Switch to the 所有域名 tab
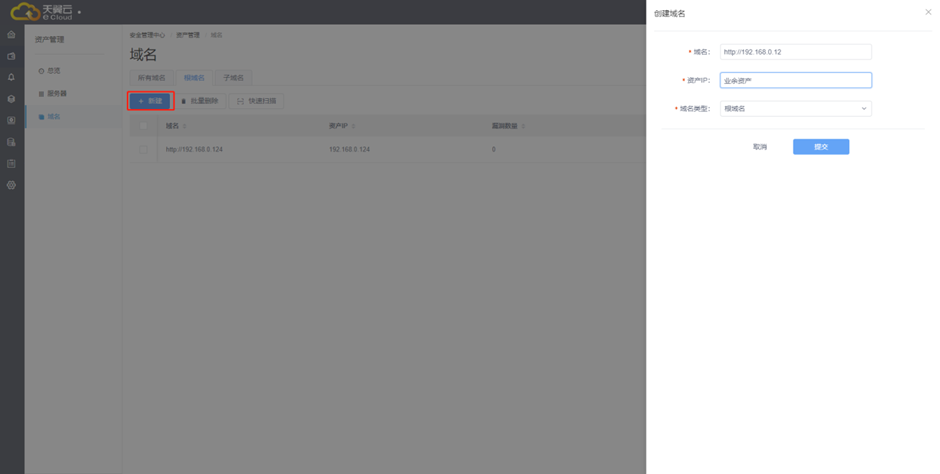Image resolution: width=940 pixels, height=474 pixels. [152, 78]
